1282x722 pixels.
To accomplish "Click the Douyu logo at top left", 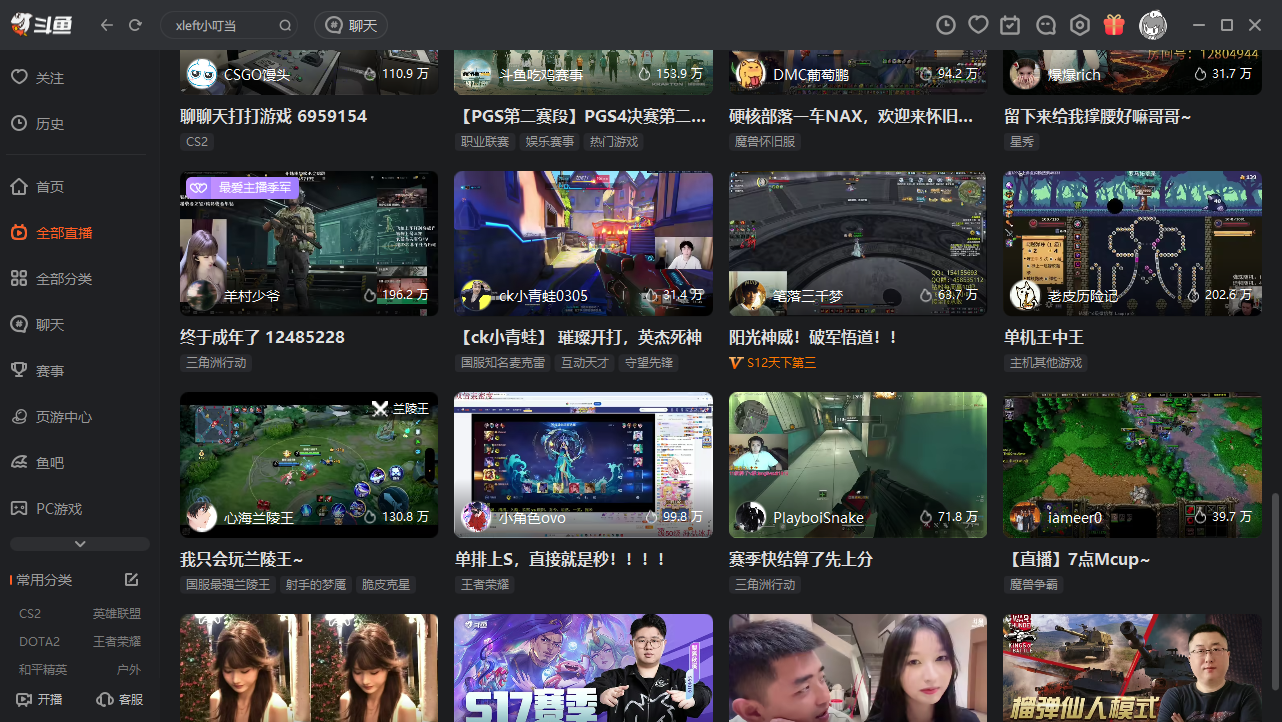I will coord(42,25).
